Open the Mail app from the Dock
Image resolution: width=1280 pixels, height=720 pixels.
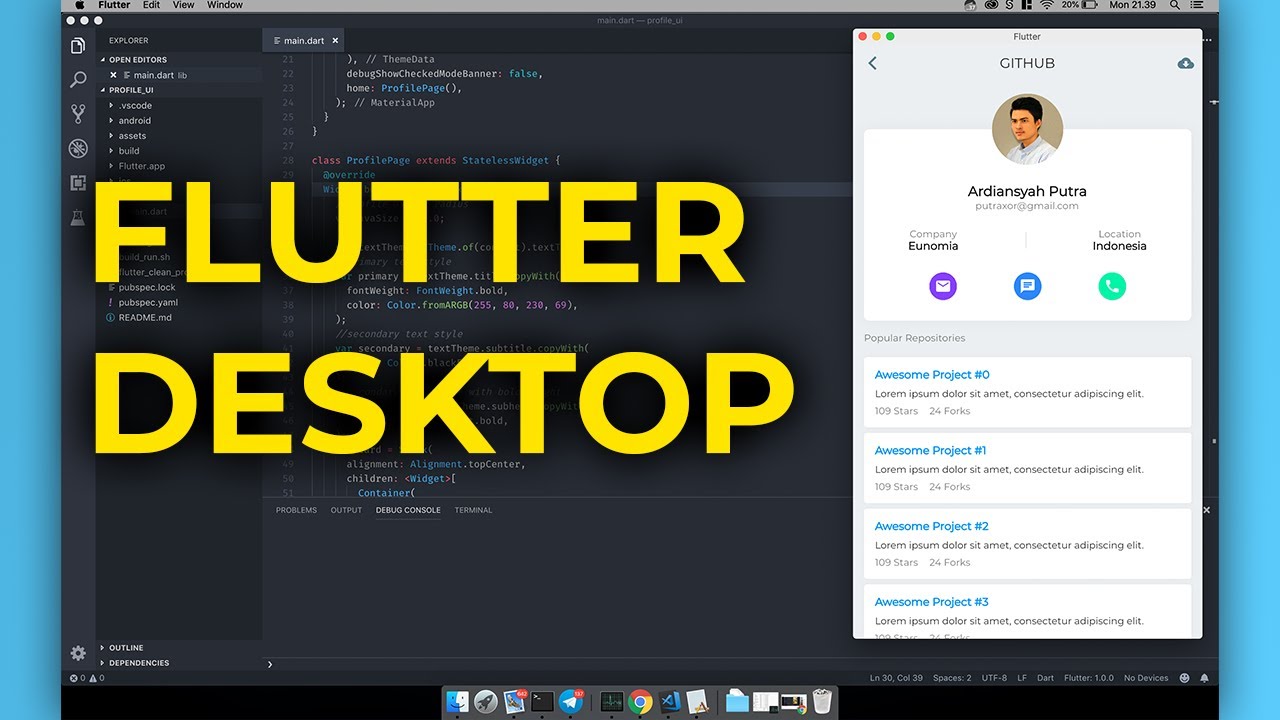point(515,702)
